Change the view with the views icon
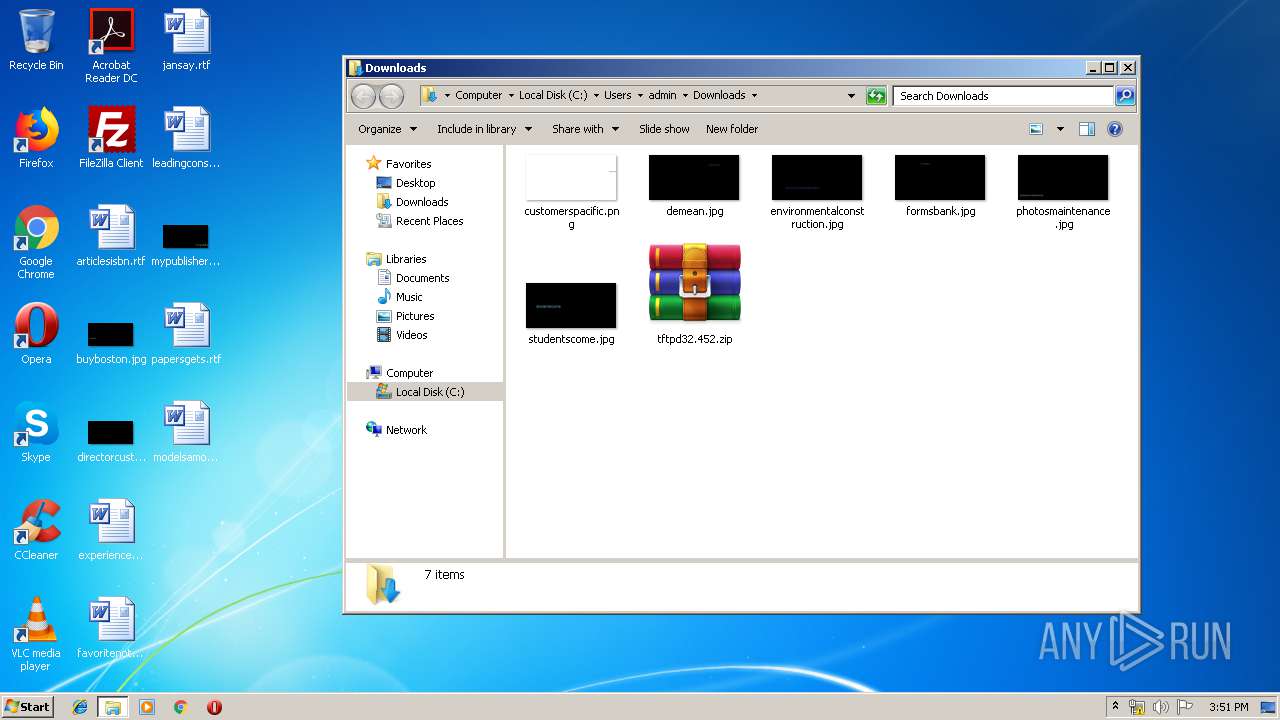 tap(1036, 129)
